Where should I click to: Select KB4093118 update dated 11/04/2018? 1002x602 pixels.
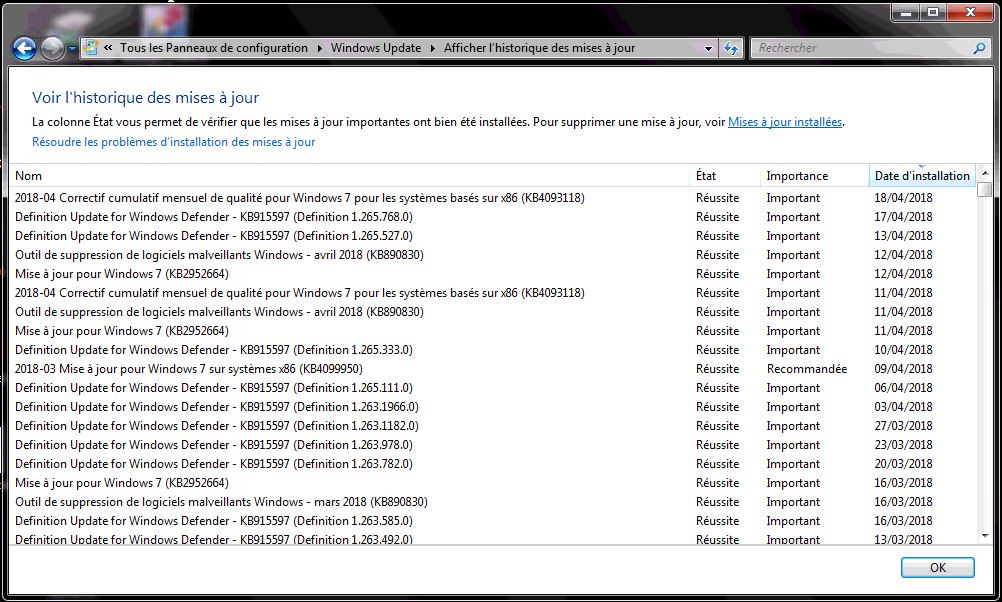[x=492, y=293]
